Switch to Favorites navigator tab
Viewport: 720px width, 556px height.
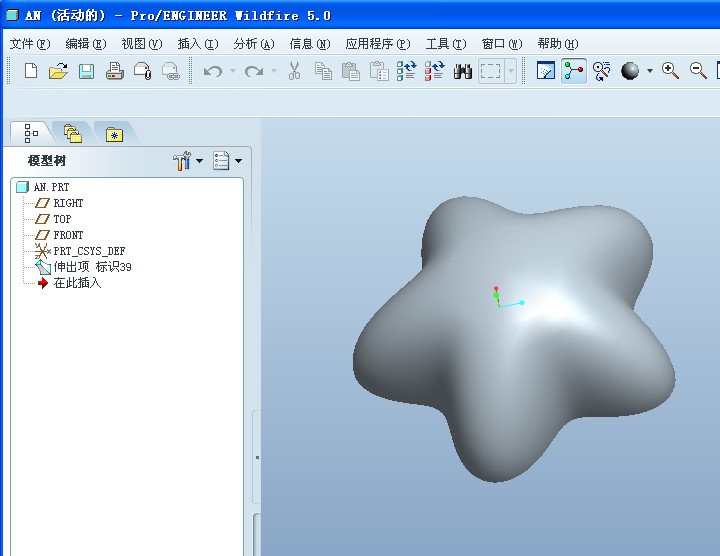point(114,135)
